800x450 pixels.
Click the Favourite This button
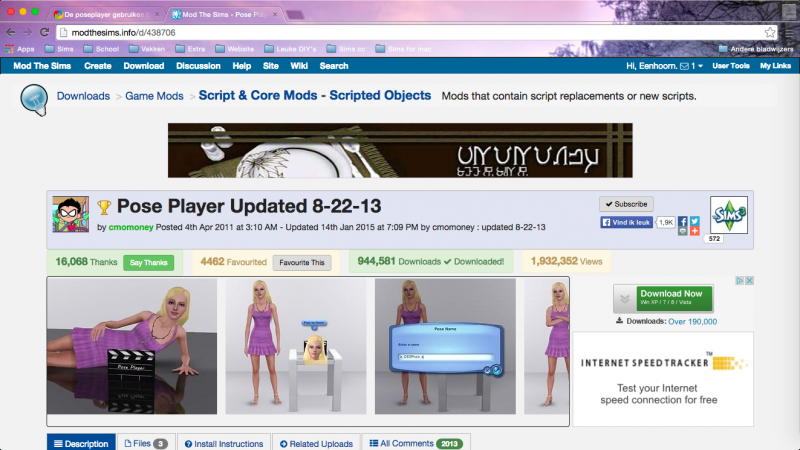click(302, 263)
